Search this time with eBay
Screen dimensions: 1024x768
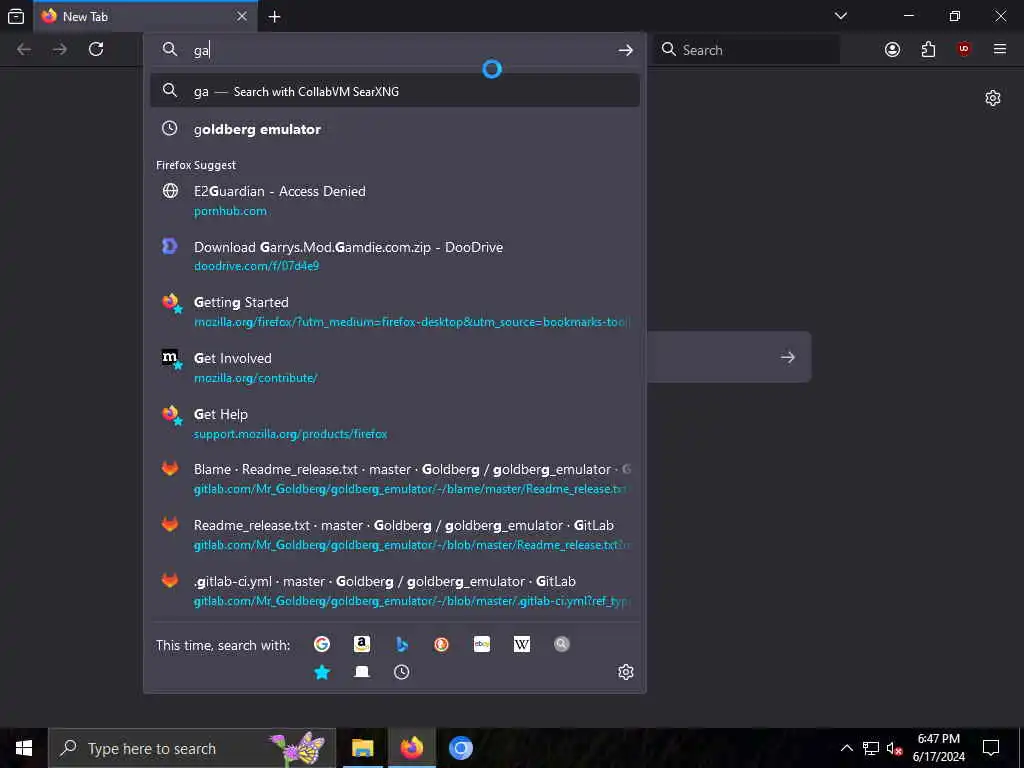[482, 645]
